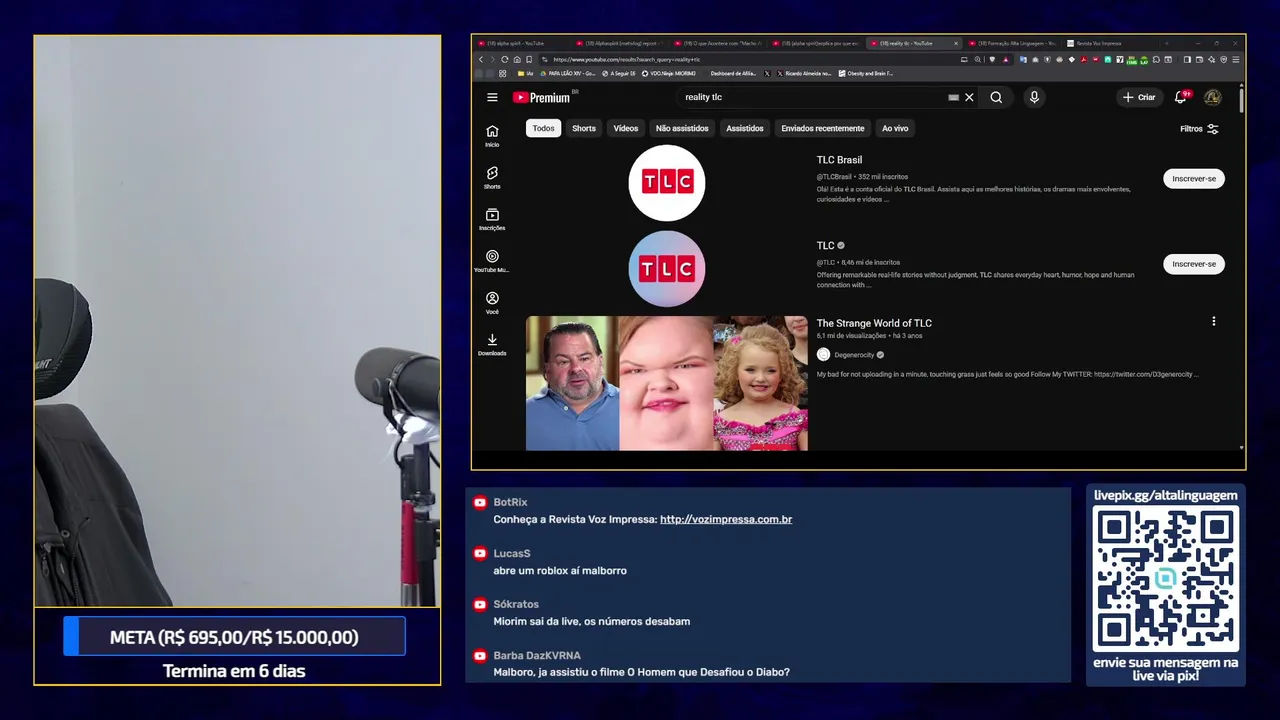Open Shorts from the left sidebar

492,178
